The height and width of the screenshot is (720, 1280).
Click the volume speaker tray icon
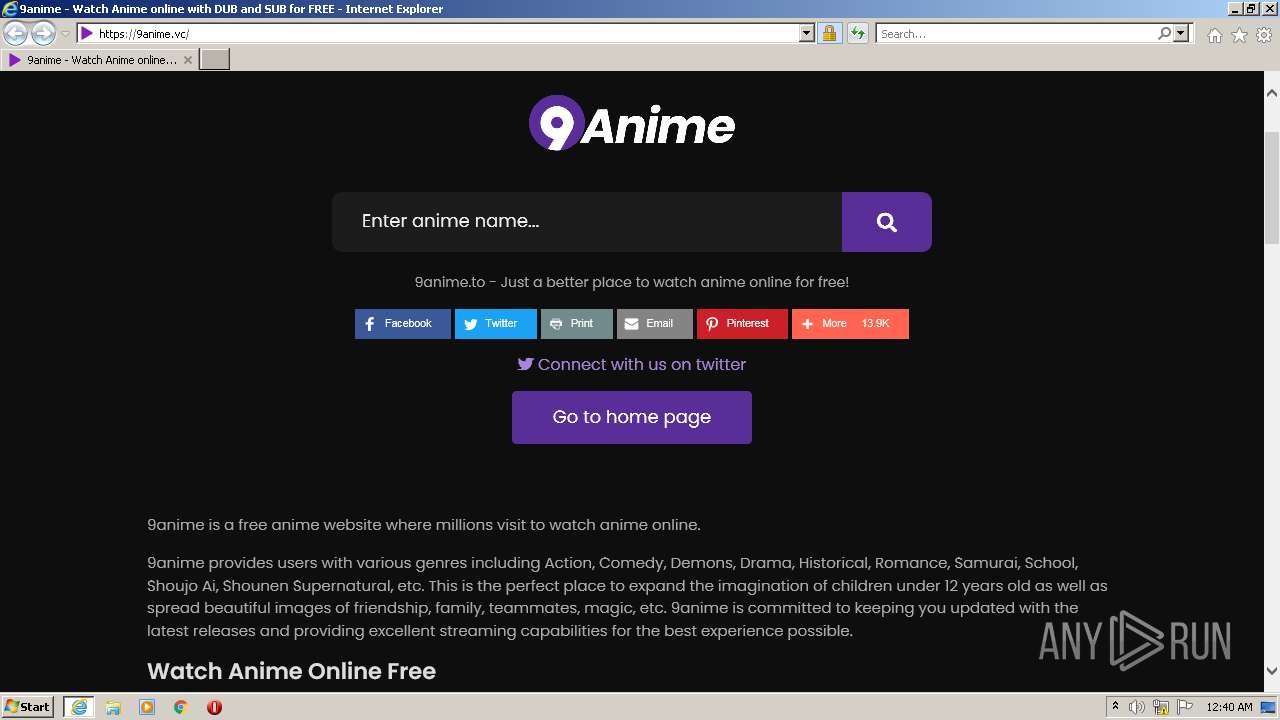[1137, 707]
